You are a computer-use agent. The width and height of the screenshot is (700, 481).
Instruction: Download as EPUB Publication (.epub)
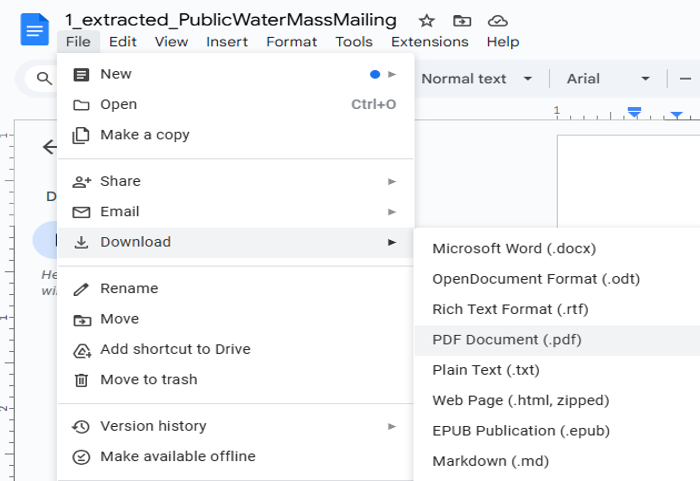(x=557, y=431)
